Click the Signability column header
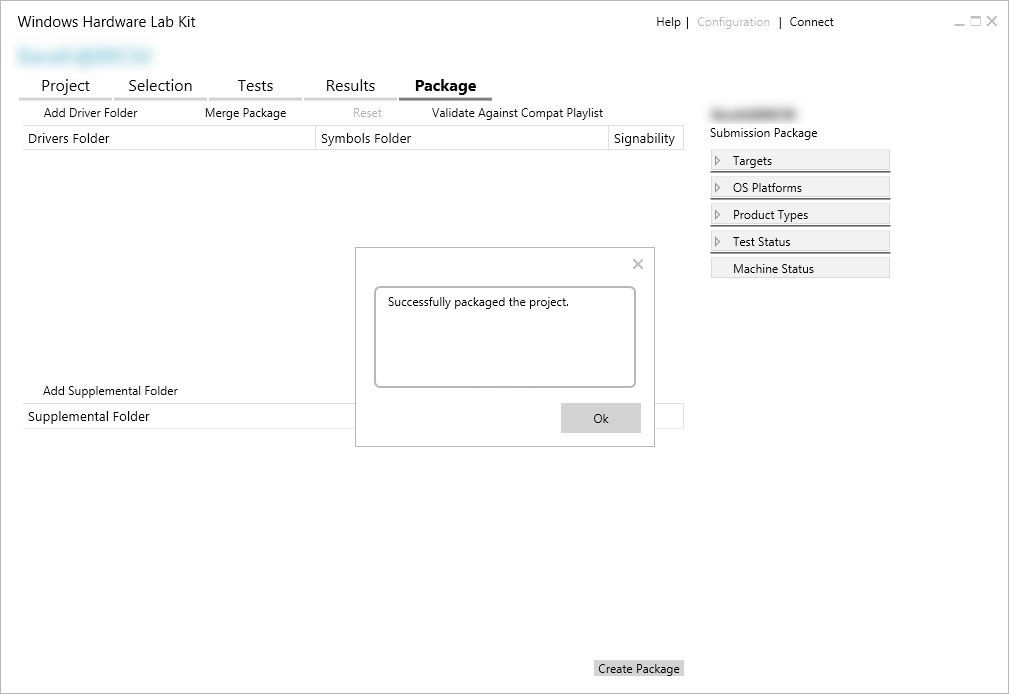1009x694 pixels. pos(645,138)
